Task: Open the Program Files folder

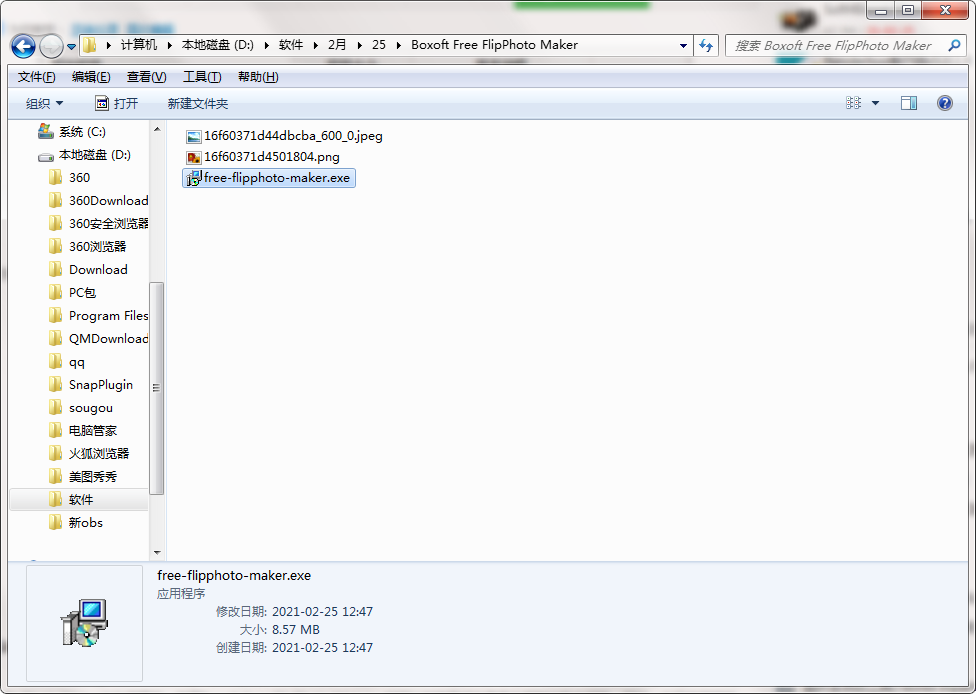Action: [x=108, y=316]
